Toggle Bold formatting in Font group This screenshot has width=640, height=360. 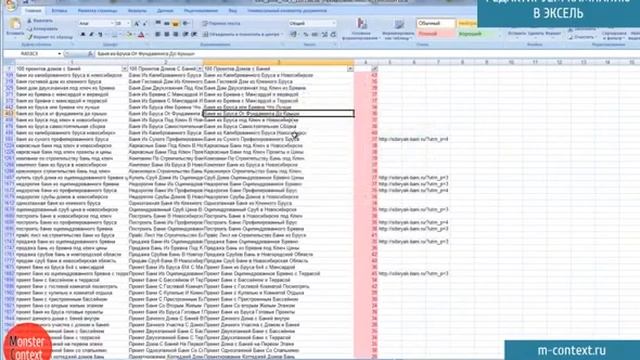[83, 35]
